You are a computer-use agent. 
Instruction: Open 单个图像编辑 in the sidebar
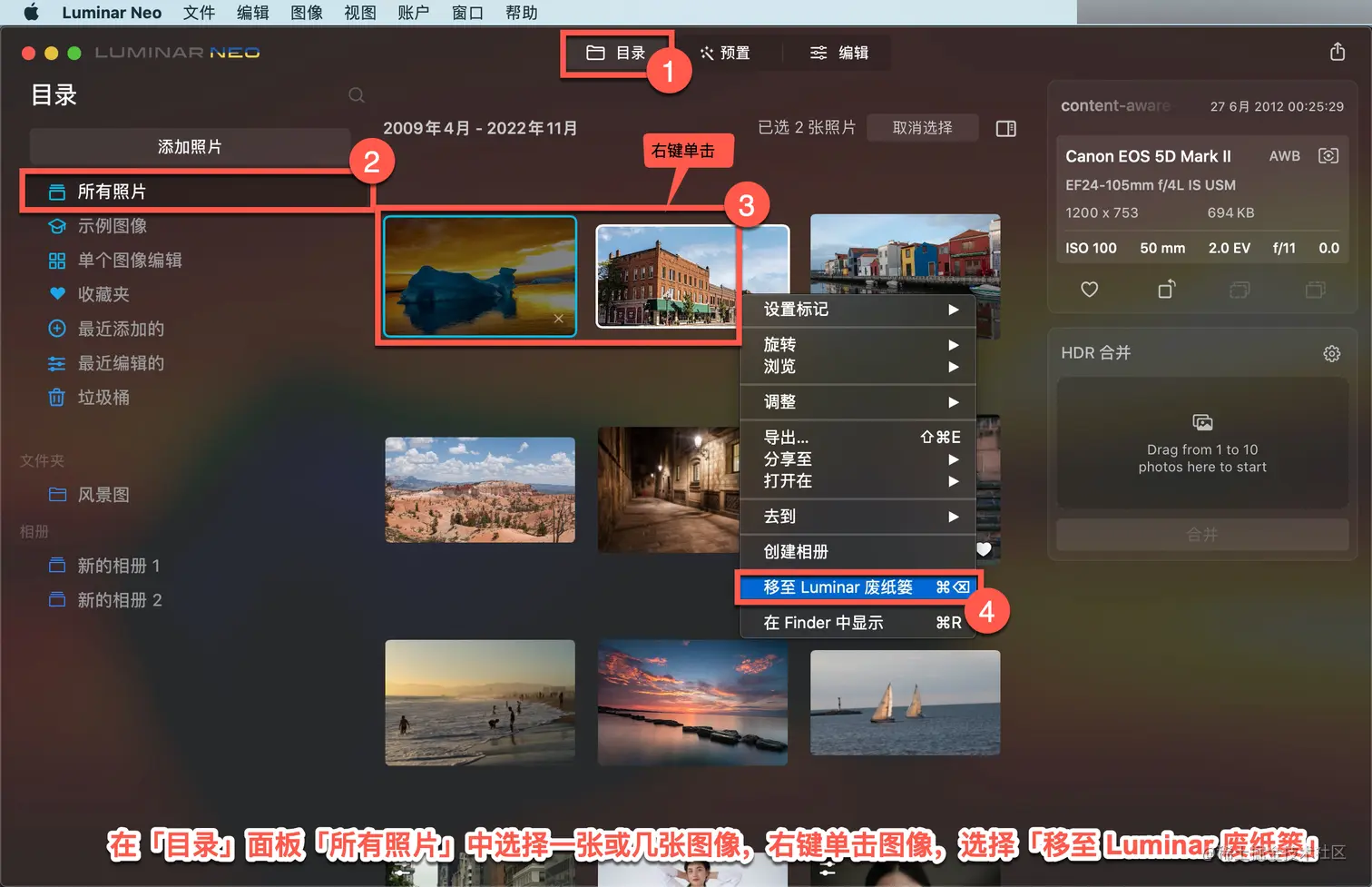pos(130,261)
